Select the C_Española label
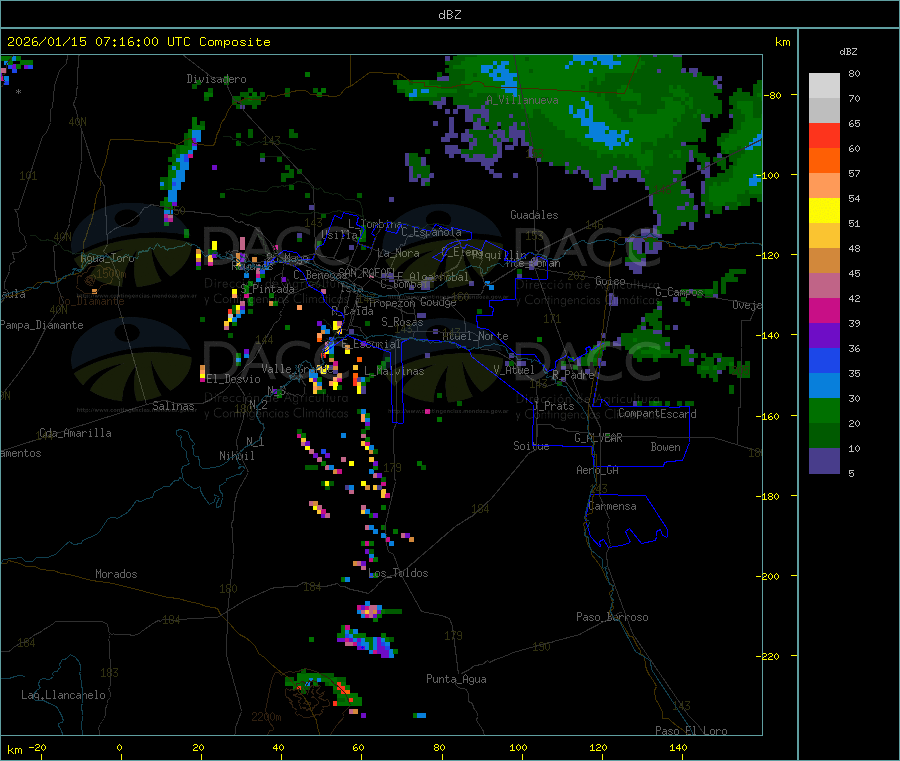Image resolution: width=900 pixels, height=761 pixels. point(431,232)
